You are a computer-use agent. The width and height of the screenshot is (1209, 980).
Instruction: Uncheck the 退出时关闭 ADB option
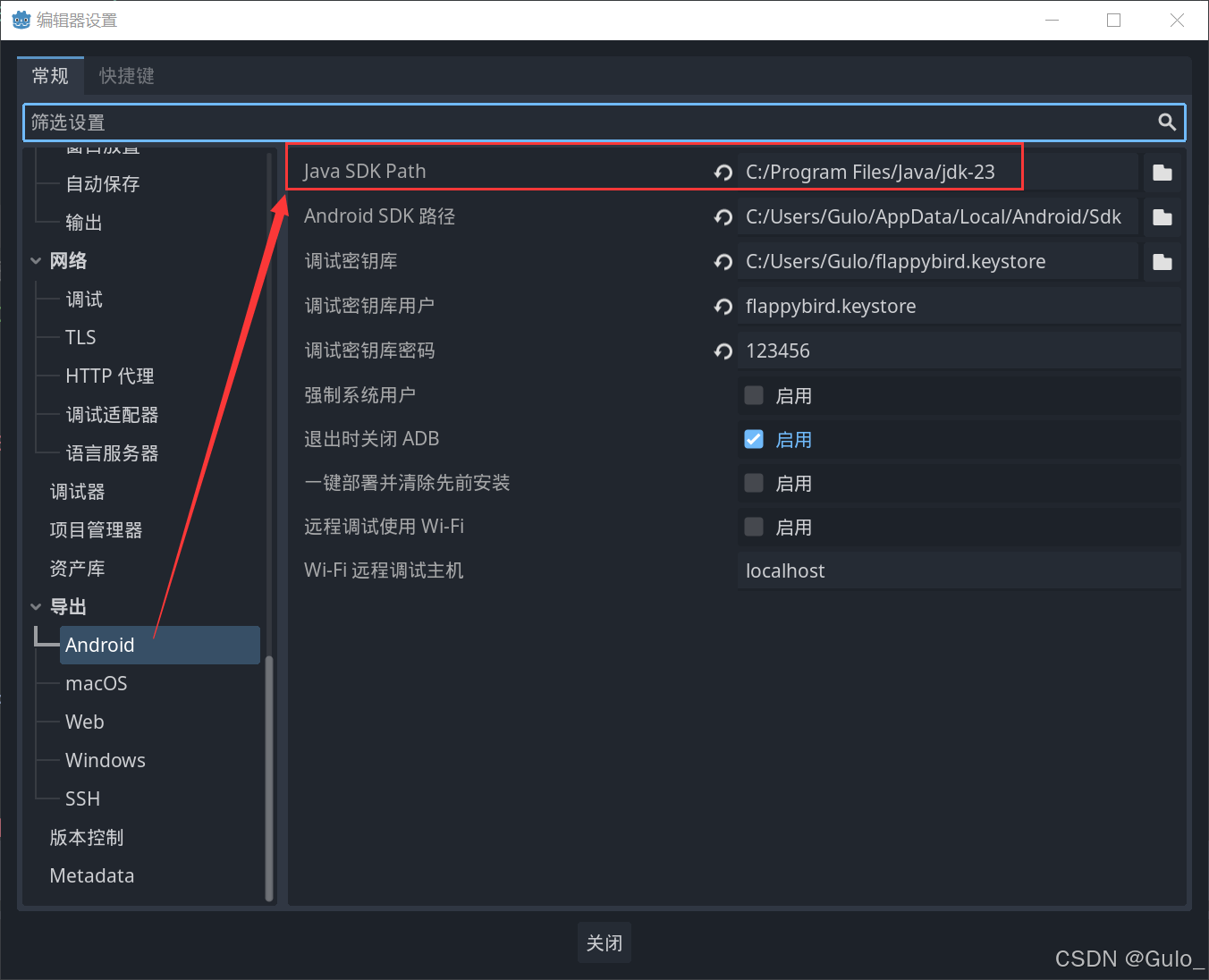point(754,438)
